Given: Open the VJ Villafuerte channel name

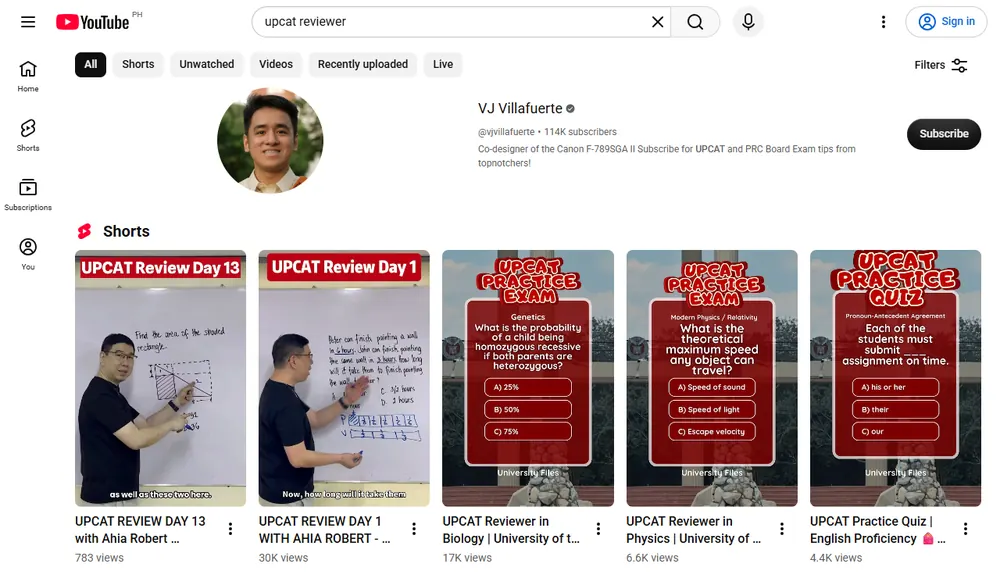Looking at the screenshot, I should pos(520,108).
